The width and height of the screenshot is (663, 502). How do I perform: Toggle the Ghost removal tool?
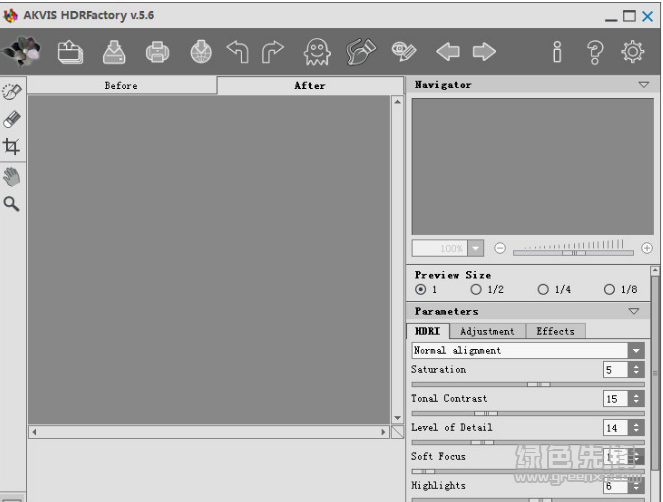pos(317,52)
